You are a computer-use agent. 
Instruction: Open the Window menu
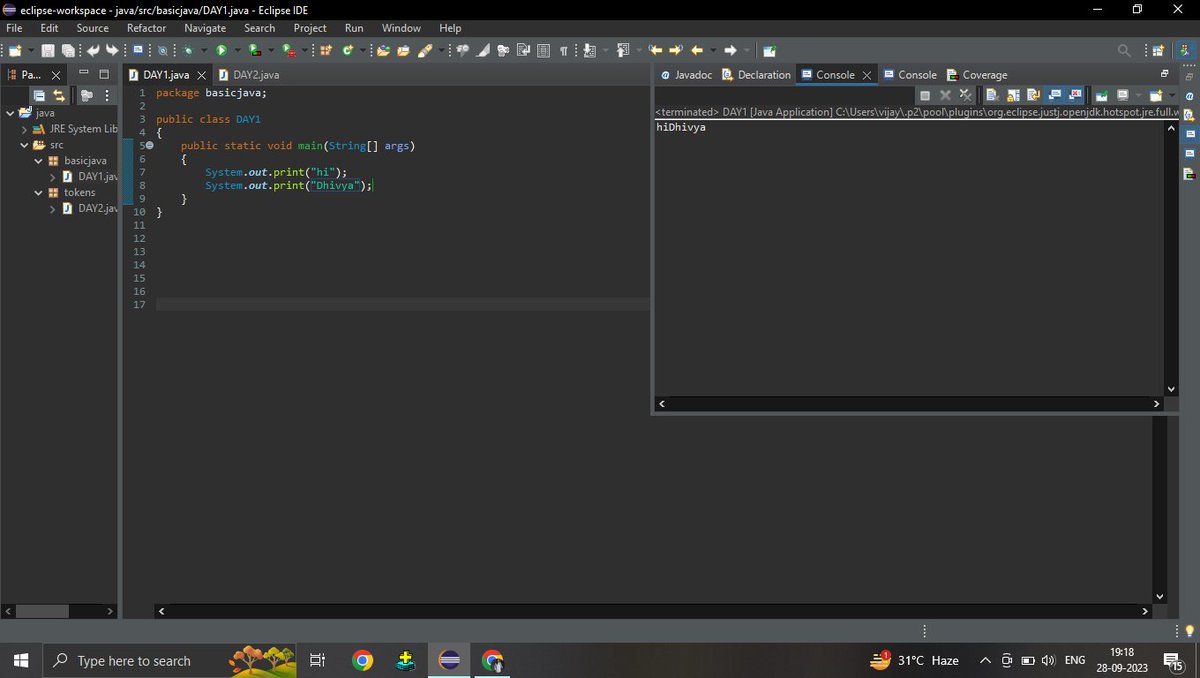401,28
